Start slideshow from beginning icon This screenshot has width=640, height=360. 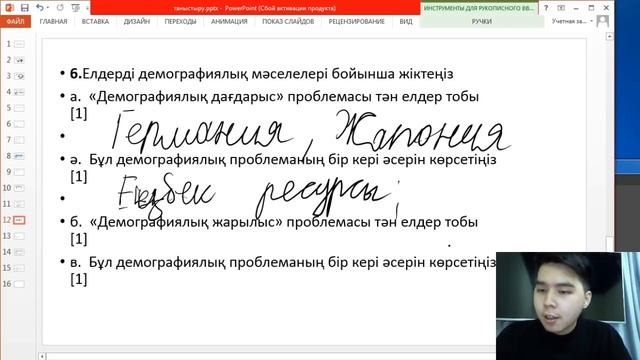[76, 8]
